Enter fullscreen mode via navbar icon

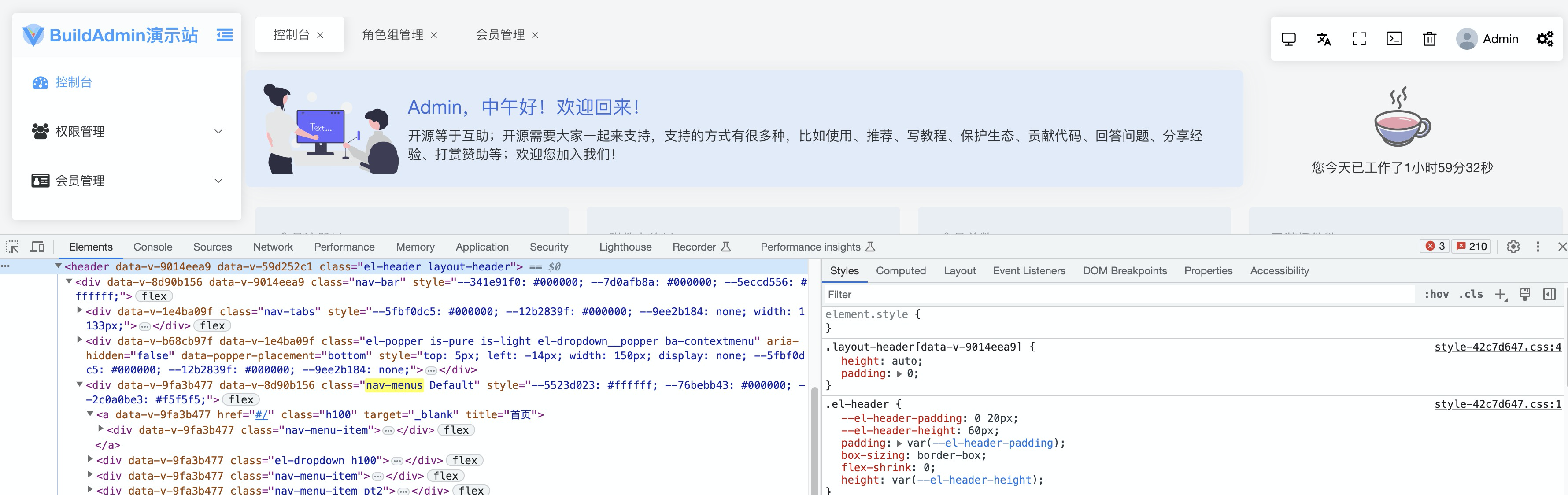(1359, 39)
